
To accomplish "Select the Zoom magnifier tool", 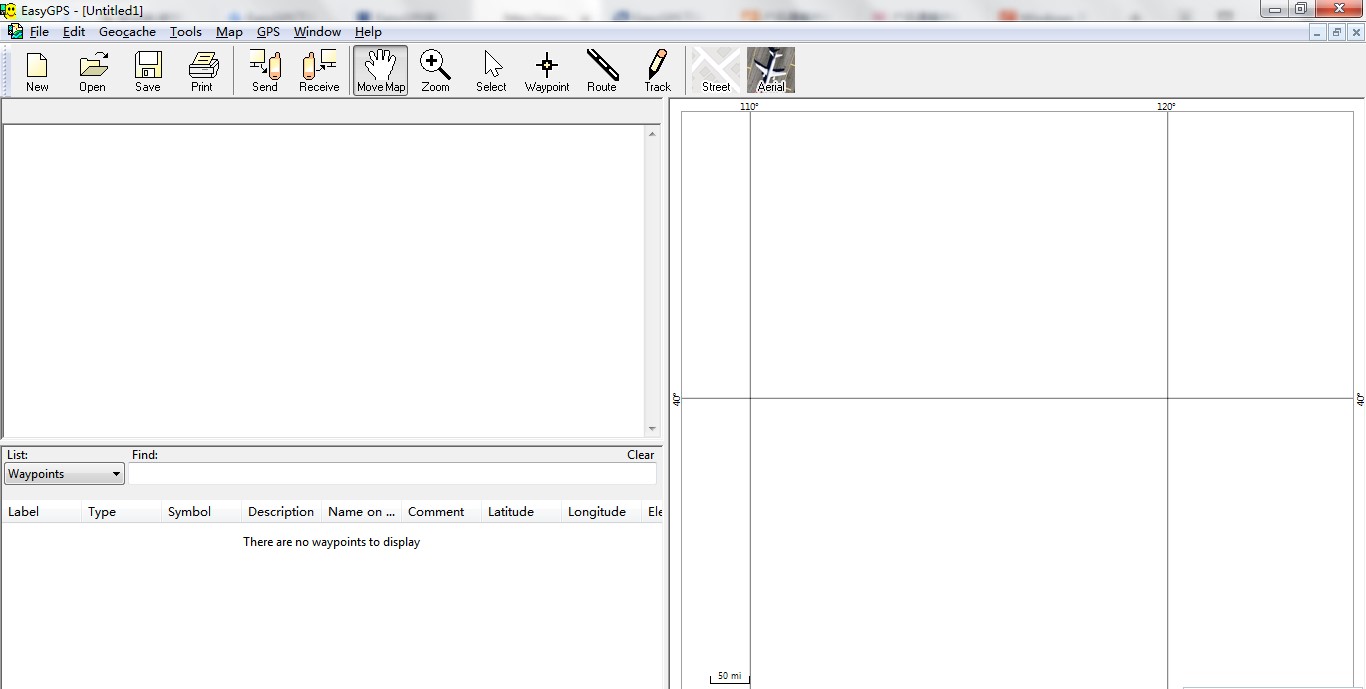I will [435, 70].
